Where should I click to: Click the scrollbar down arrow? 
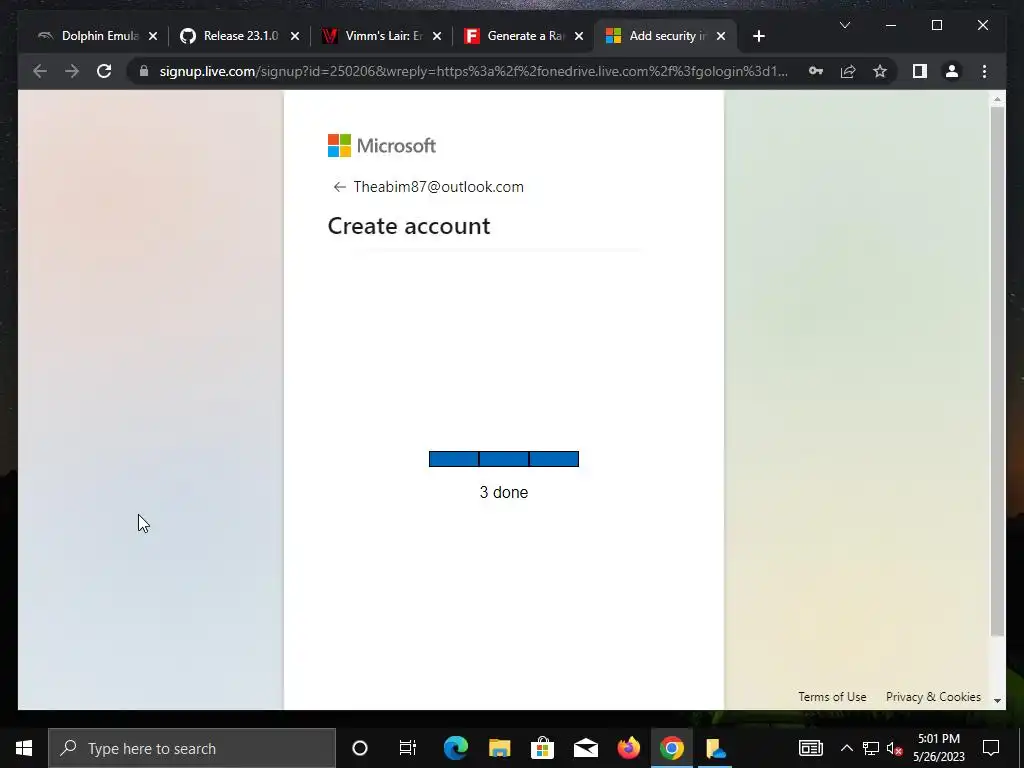coord(997,700)
